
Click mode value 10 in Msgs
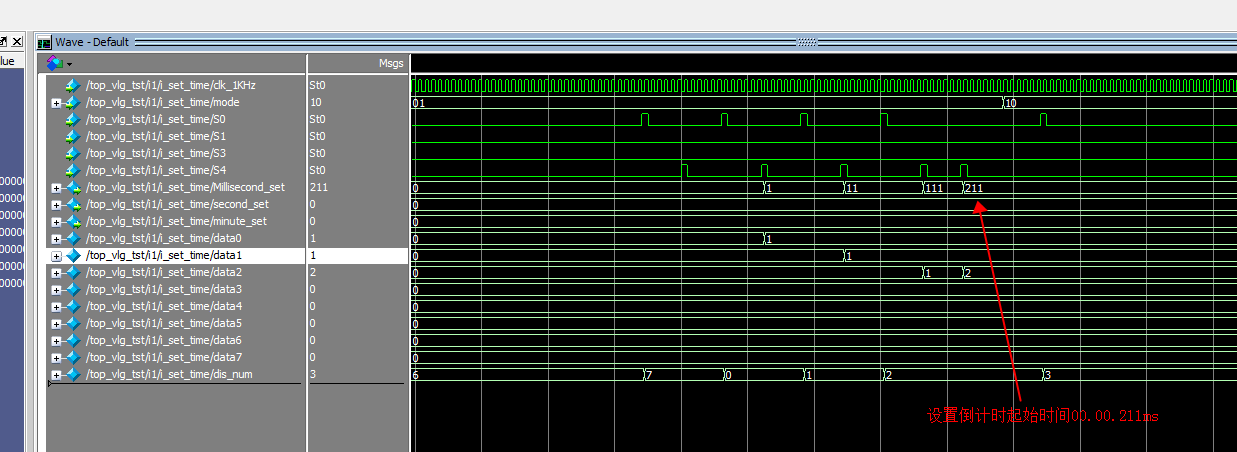click(315, 103)
